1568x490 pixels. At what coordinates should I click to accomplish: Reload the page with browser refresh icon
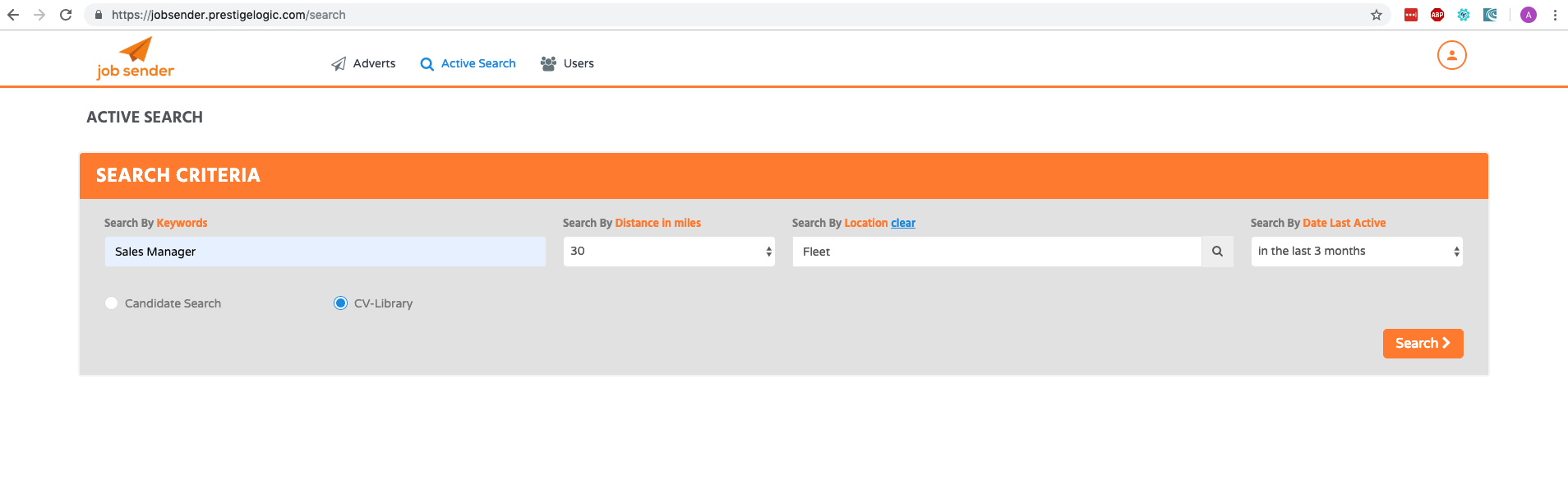pos(66,15)
